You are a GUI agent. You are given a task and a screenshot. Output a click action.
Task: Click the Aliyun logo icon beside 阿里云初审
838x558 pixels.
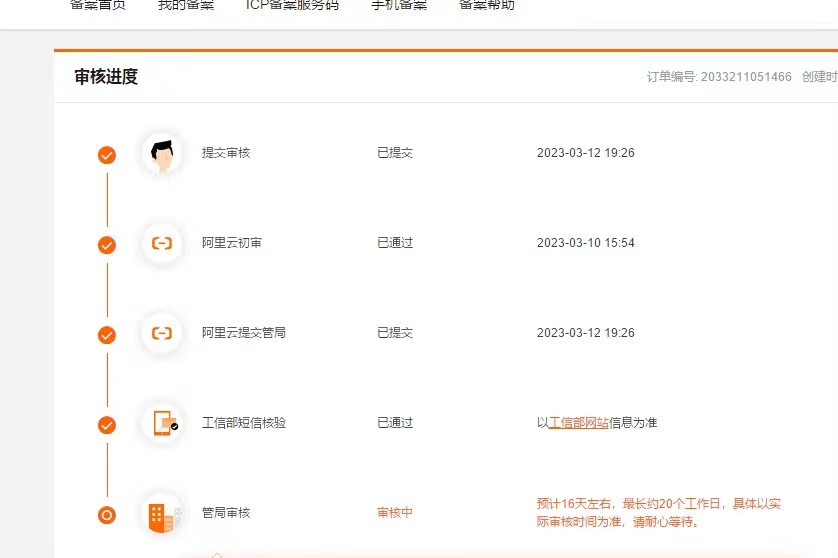click(x=162, y=244)
